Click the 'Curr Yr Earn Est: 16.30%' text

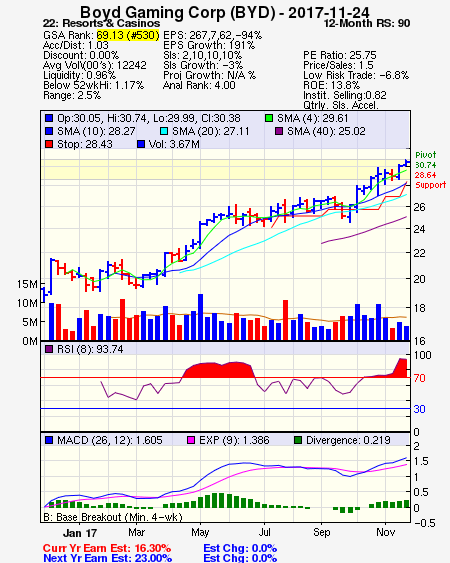107,549
